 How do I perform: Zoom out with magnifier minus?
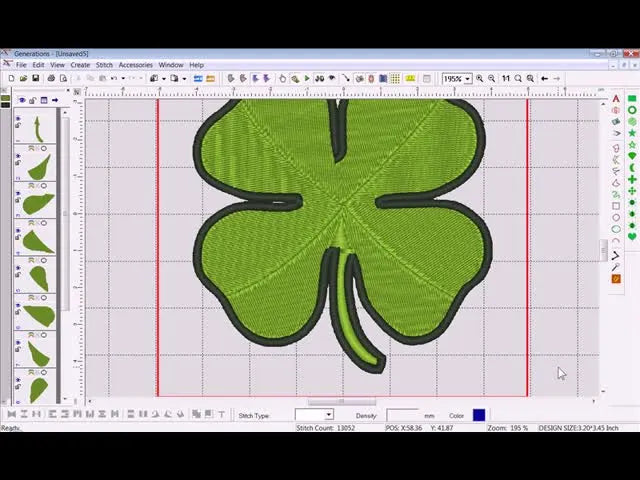(x=492, y=78)
